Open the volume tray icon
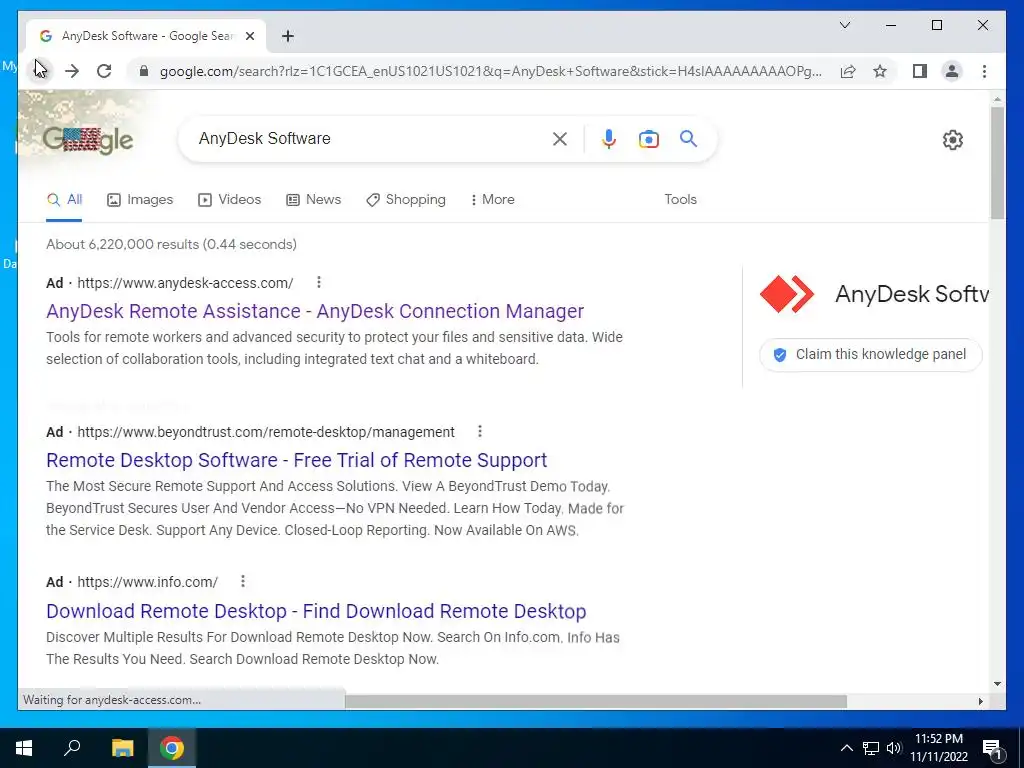This screenshot has height=768, width=1024. pyautogui.click(x=894, y=748)
